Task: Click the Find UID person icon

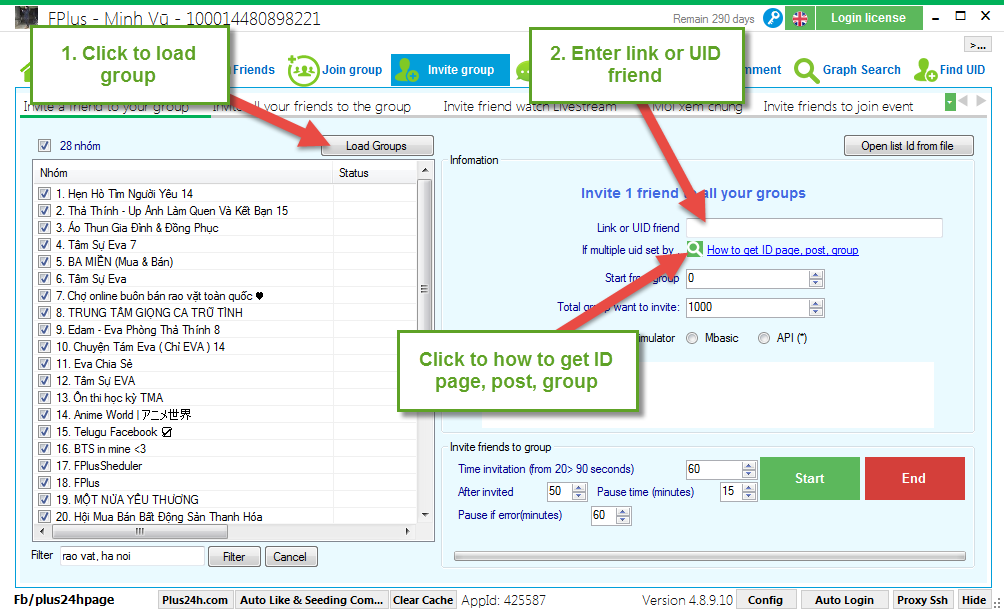Action: tap(925, 70)
